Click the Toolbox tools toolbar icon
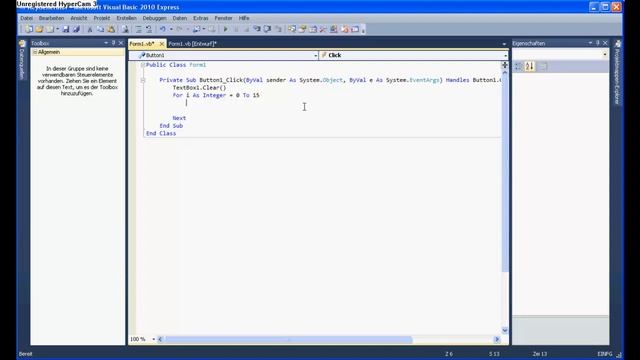The height and width of the screenshot is (360, 640). [323, 29]
